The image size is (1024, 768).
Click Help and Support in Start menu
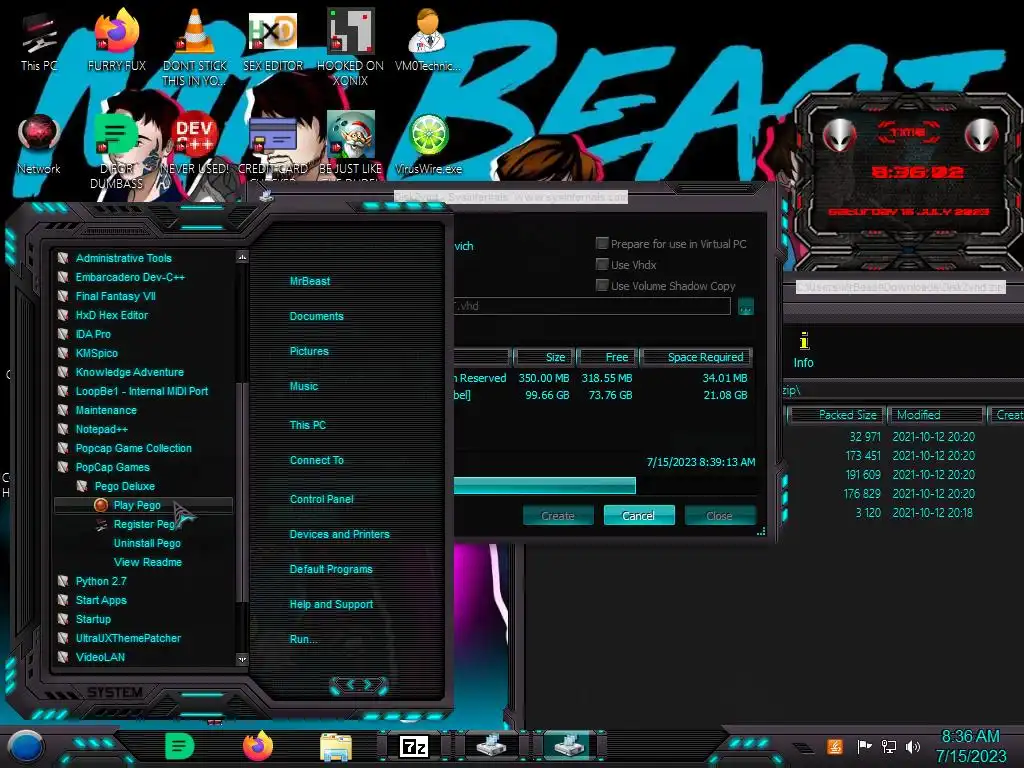pos(331,605)
